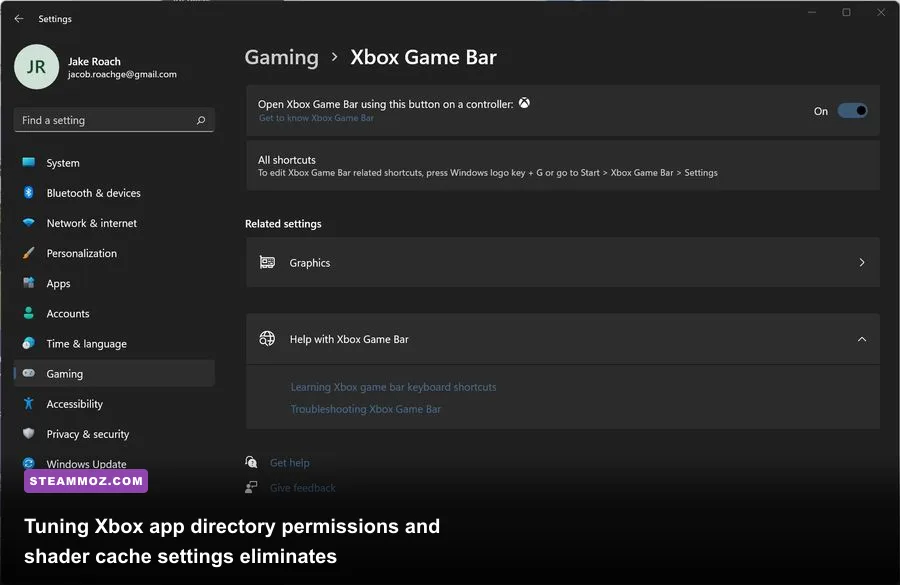Open Graphics settings via chevron arrow
Image resolution: width=900 pixels, height=585 pixels.
[x=862, y=262]
